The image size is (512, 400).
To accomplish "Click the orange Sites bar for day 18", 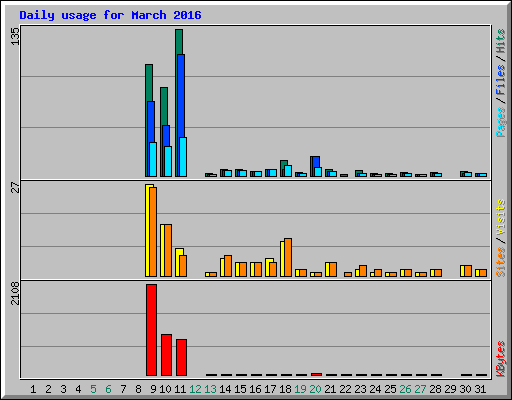I will pos(288,257).
